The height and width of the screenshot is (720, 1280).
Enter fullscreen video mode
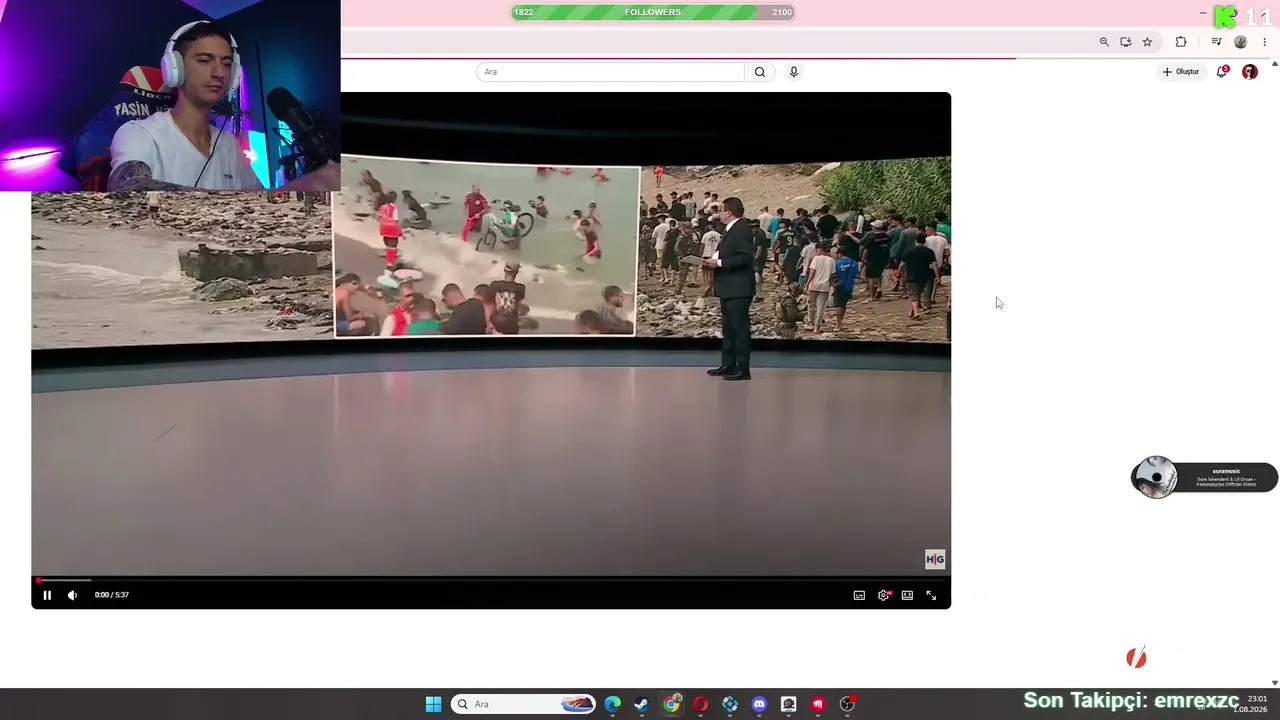[x=931, y=595]
